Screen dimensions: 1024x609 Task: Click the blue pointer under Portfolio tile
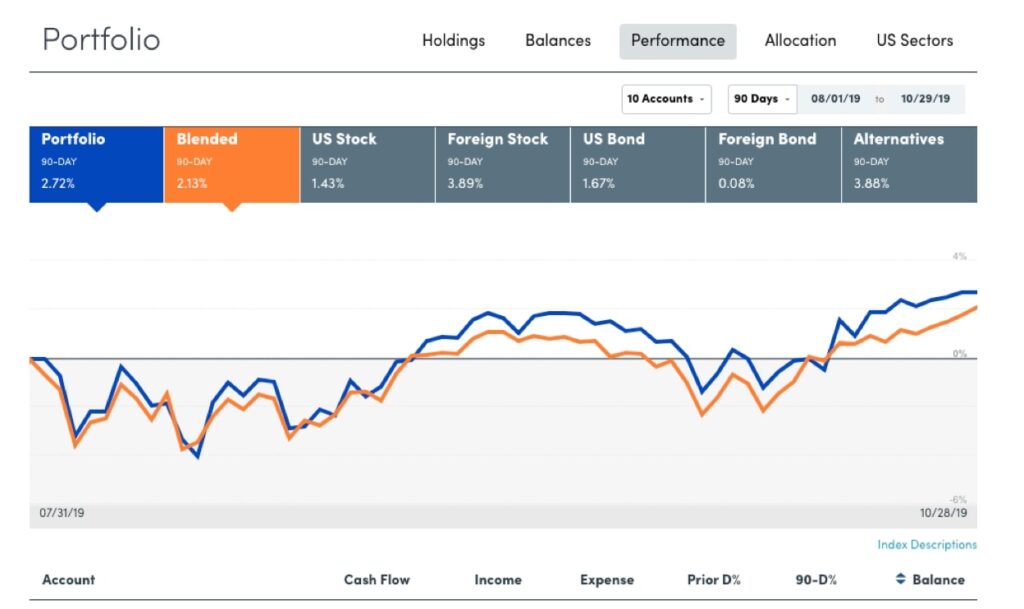click(x=97, y=207)
